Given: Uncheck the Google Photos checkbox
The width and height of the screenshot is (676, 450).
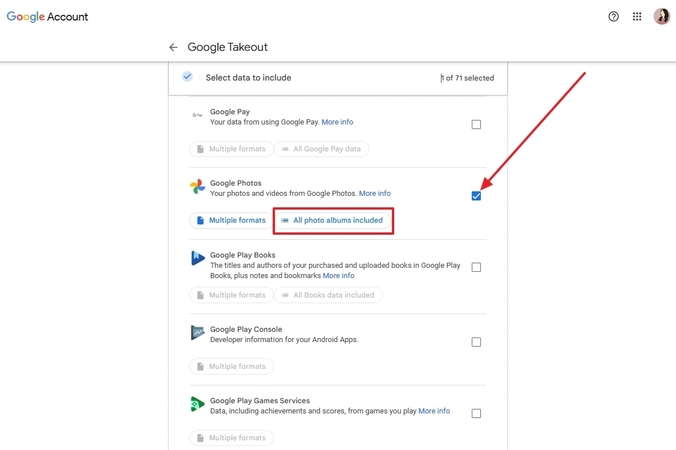Looking at the screenshot, I should coord(476,196).
